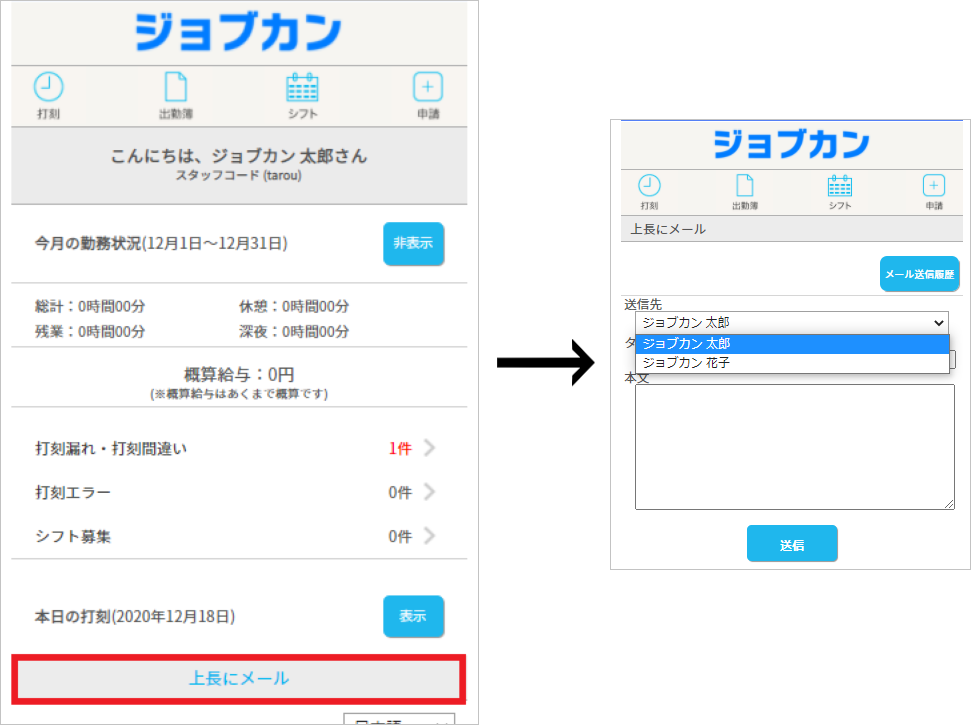Show today's clock-ins with 表示 button
Viewport: 971px width, 725px height.
coord(414,616)
